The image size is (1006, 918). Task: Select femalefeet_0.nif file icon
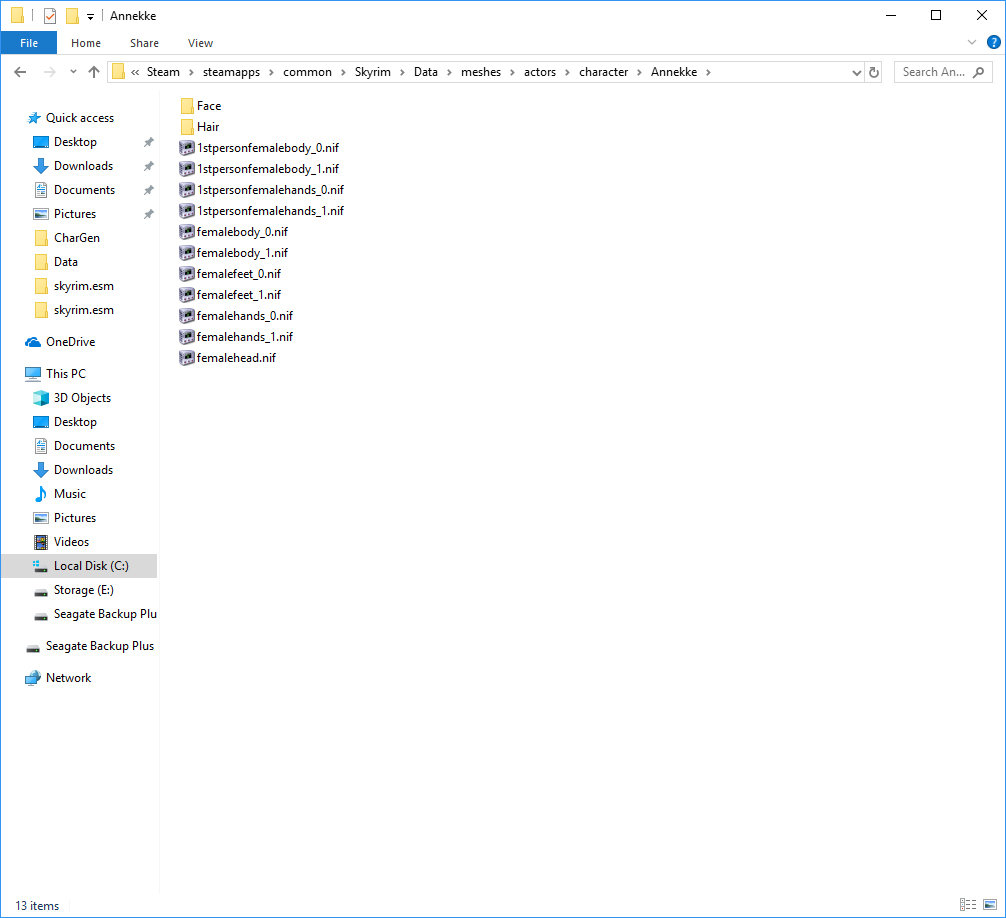coord(187,275)
